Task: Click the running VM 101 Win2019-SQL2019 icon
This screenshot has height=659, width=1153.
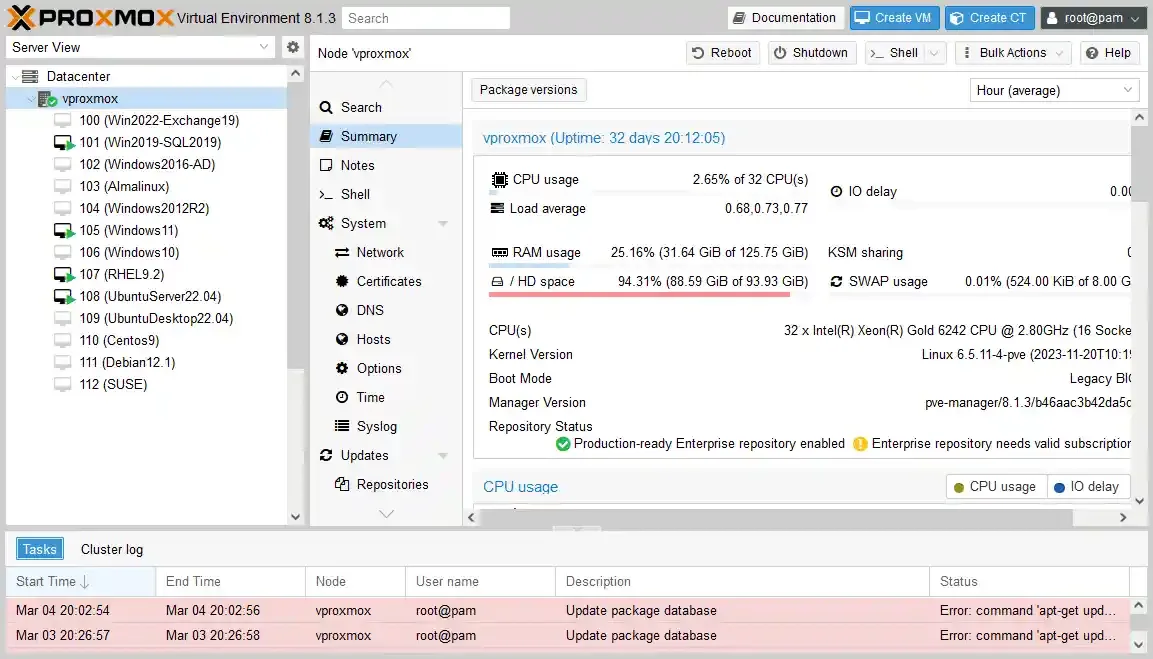Action: 64,143
